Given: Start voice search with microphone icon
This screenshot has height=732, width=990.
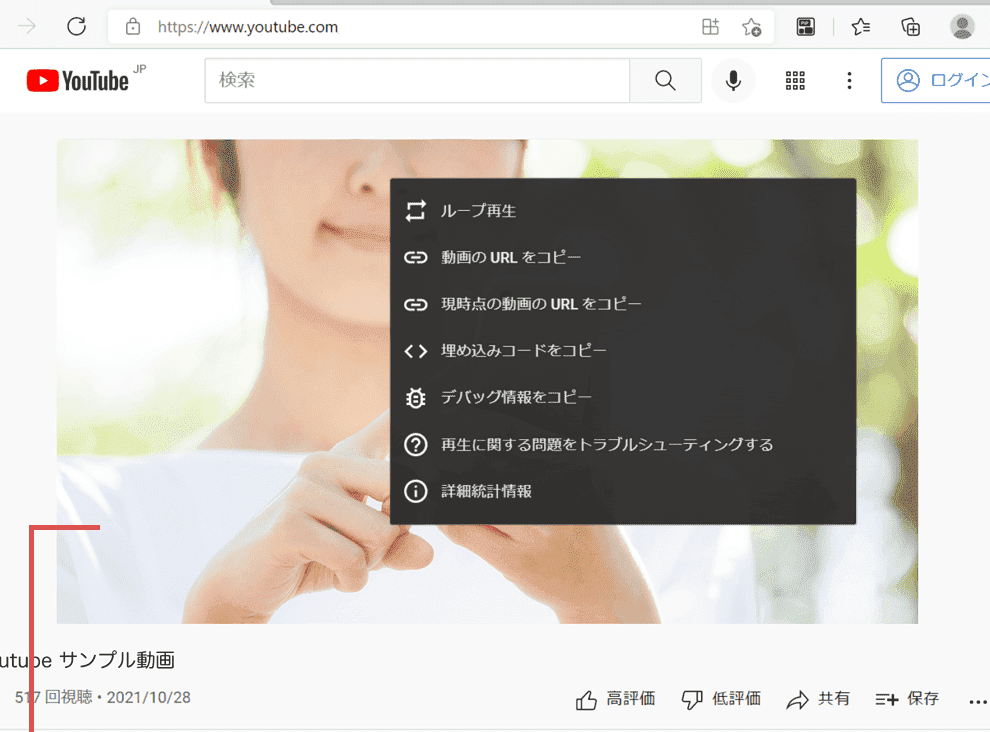Looking at the screenshot, I should click(x=734, y=81).
